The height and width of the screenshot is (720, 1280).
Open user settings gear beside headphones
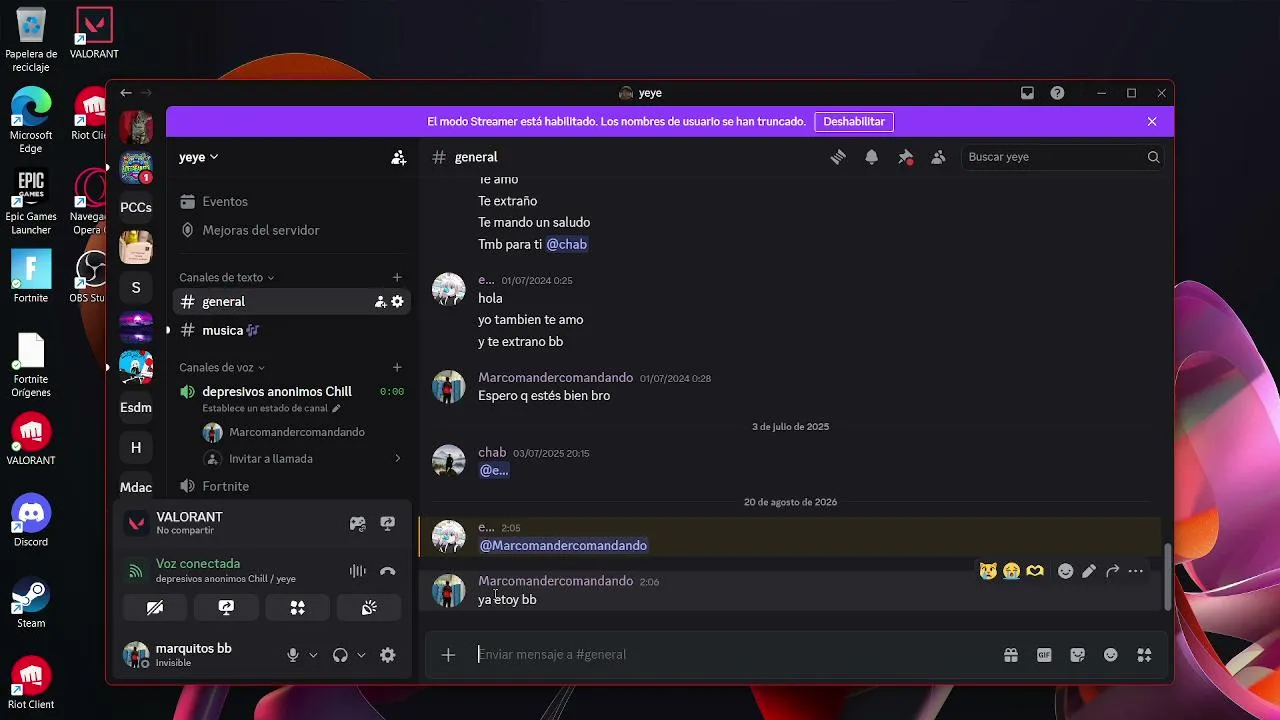click(388, 655)
